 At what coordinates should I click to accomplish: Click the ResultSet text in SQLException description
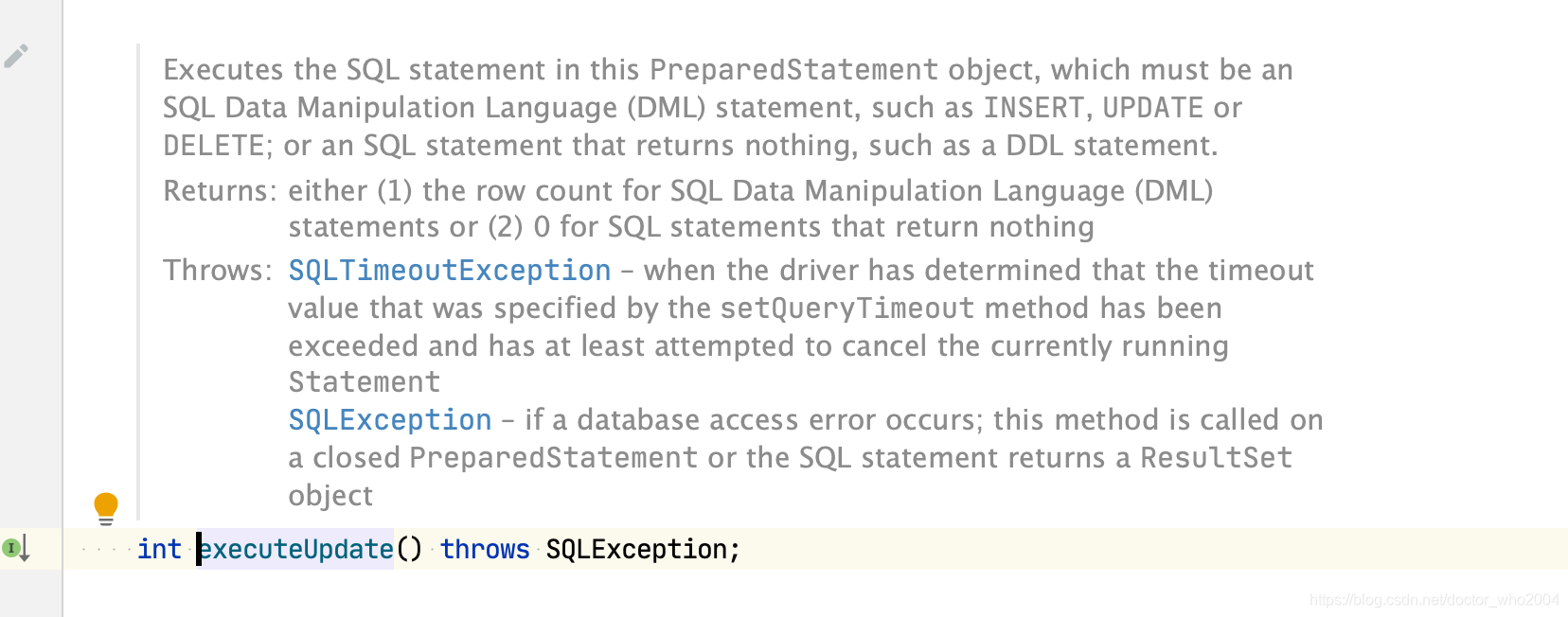click(1217, 457)
